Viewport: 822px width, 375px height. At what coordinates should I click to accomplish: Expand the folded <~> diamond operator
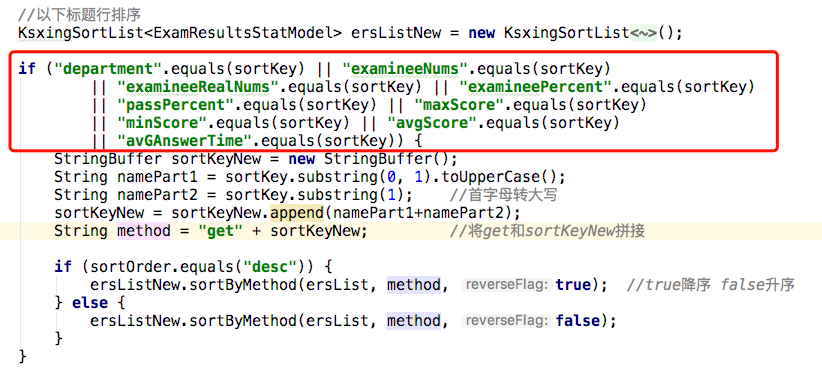pyautogui.click(x=643, y=33)
